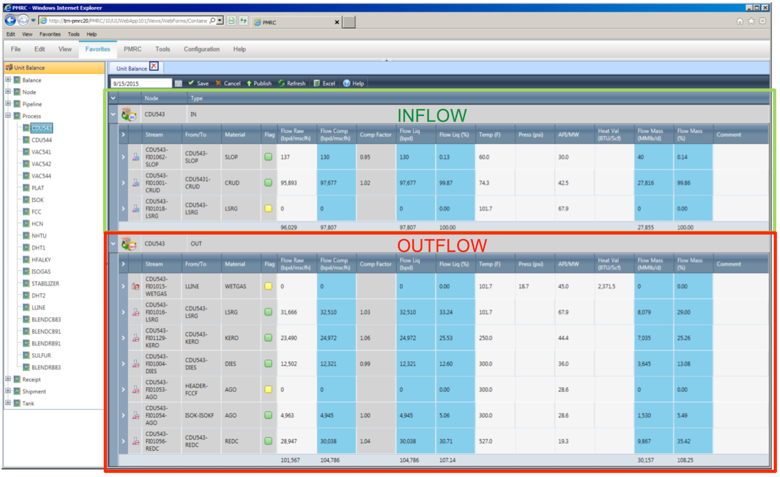Click the yellow flag on the inflow LSRG row

point(268,209)
